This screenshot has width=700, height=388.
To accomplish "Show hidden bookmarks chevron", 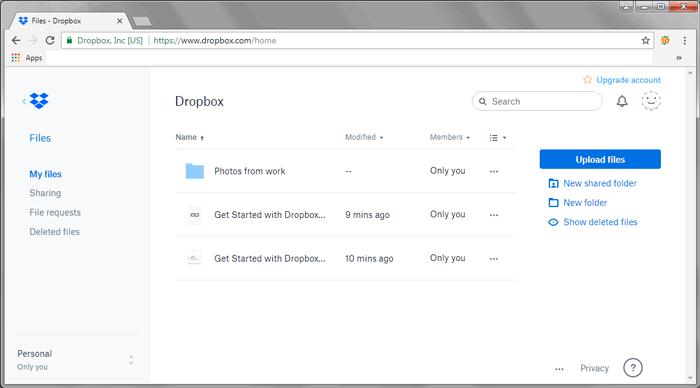I will (x=679, y=58).
